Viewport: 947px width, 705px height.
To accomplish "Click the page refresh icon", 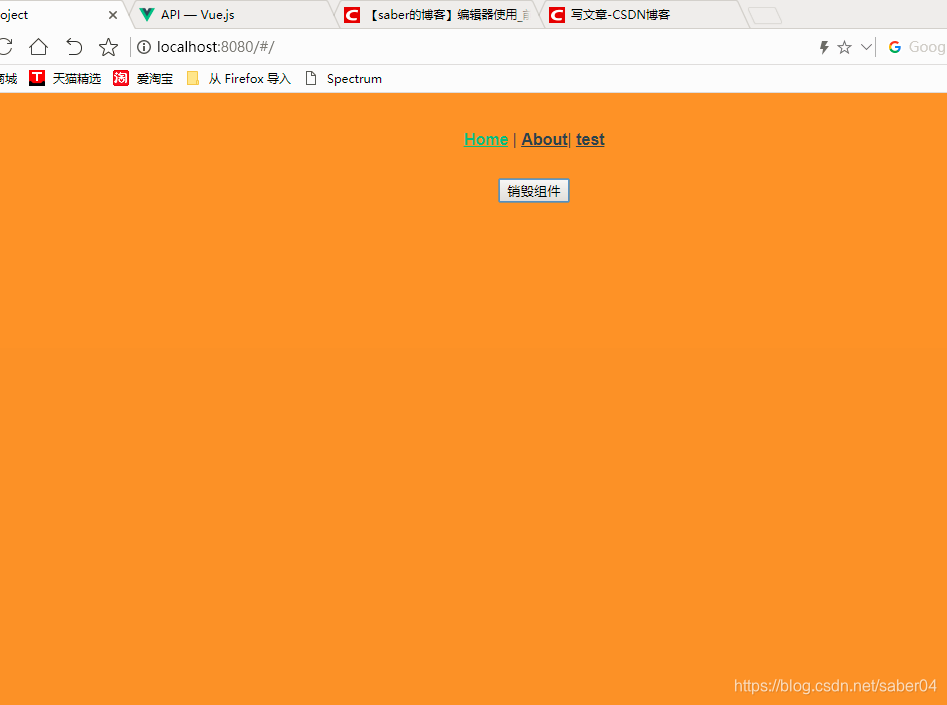I will click(5, 46).
